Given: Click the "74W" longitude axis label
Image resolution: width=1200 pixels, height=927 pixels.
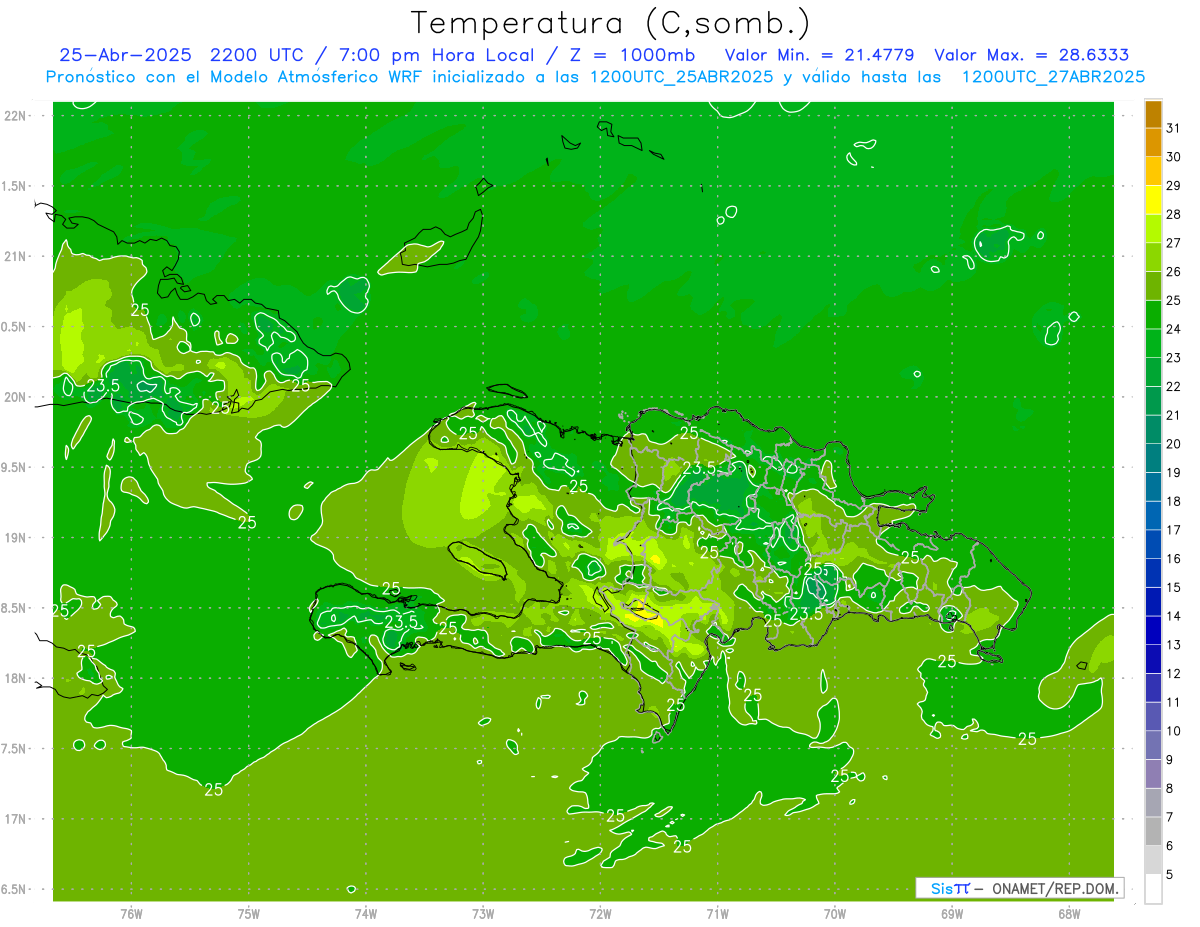Looking at the screenshot, I should tap(366, 914).
